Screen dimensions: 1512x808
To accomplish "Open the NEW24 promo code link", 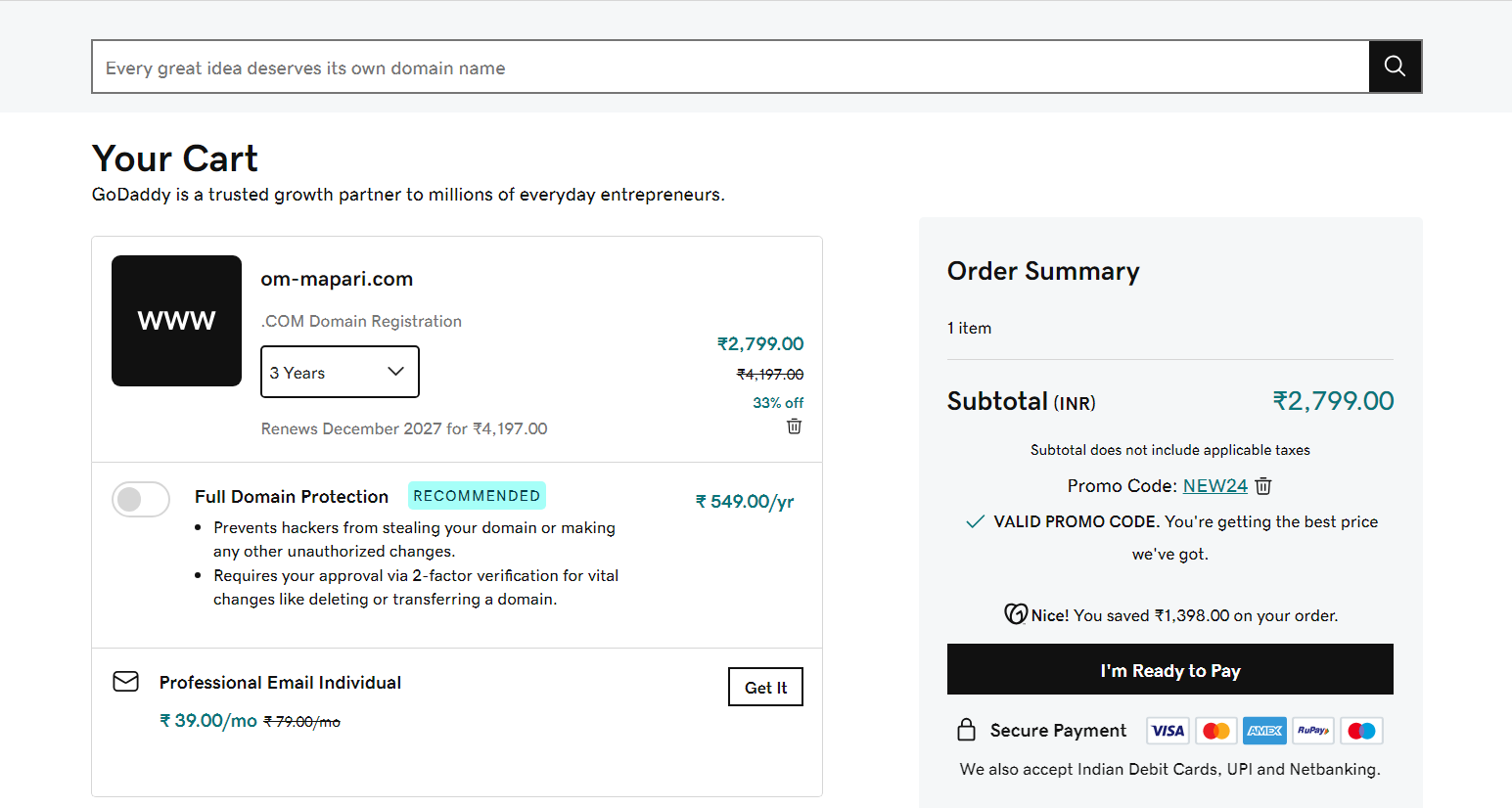I will point(1214,485).
